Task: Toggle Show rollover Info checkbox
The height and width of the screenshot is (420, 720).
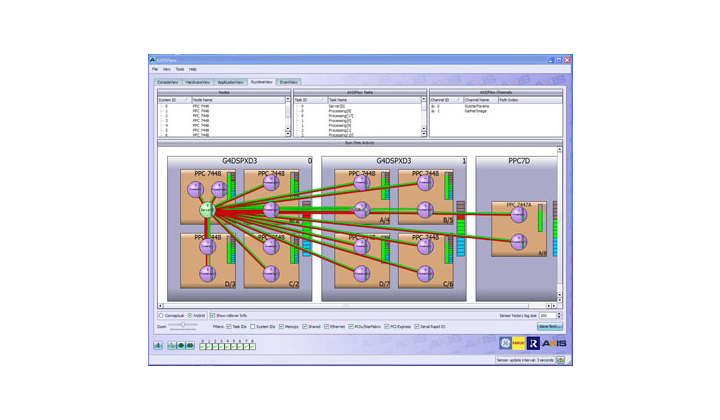Action: 213,316
